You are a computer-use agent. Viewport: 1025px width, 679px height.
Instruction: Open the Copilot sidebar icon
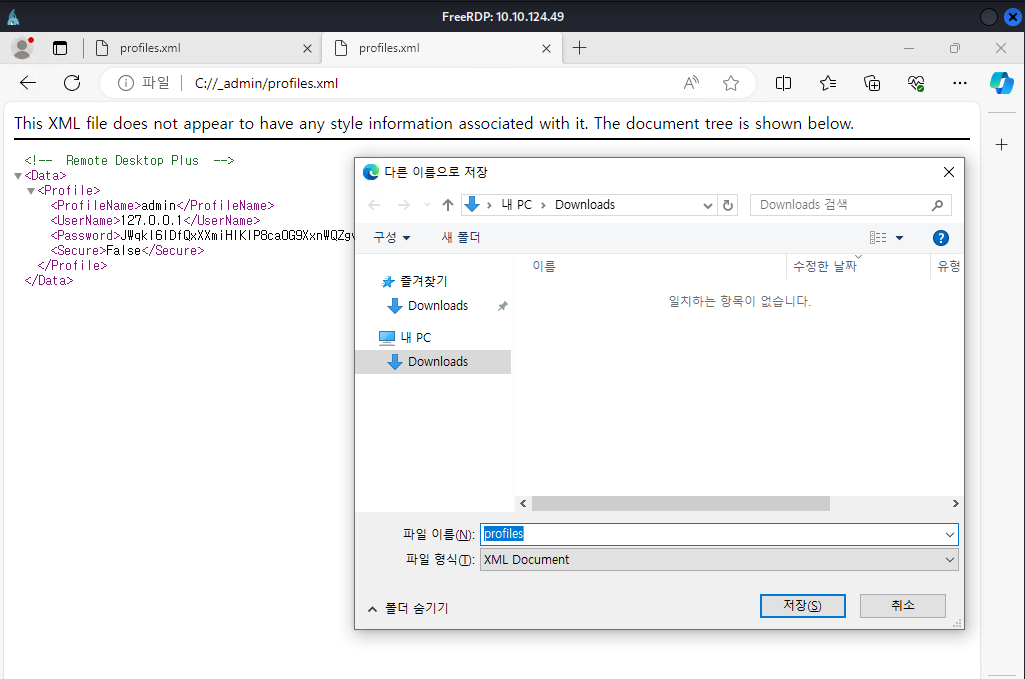(1001, 83)
